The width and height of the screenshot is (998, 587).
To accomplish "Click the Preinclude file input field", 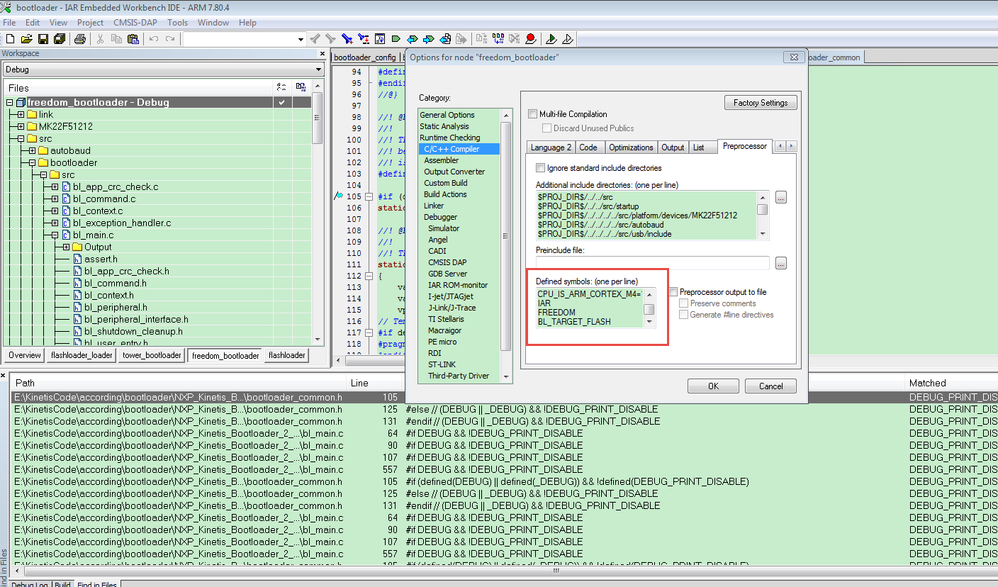I will coord(652,263).
